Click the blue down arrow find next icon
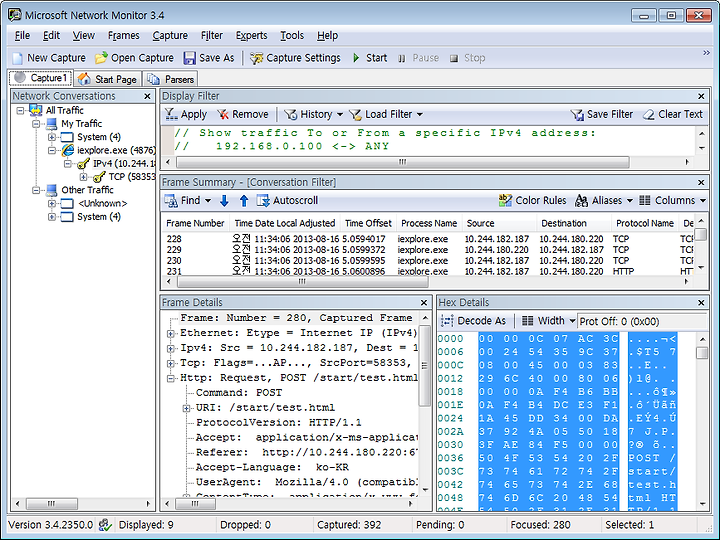The width and height of the screenshot is (720, 540). (224, 201)
